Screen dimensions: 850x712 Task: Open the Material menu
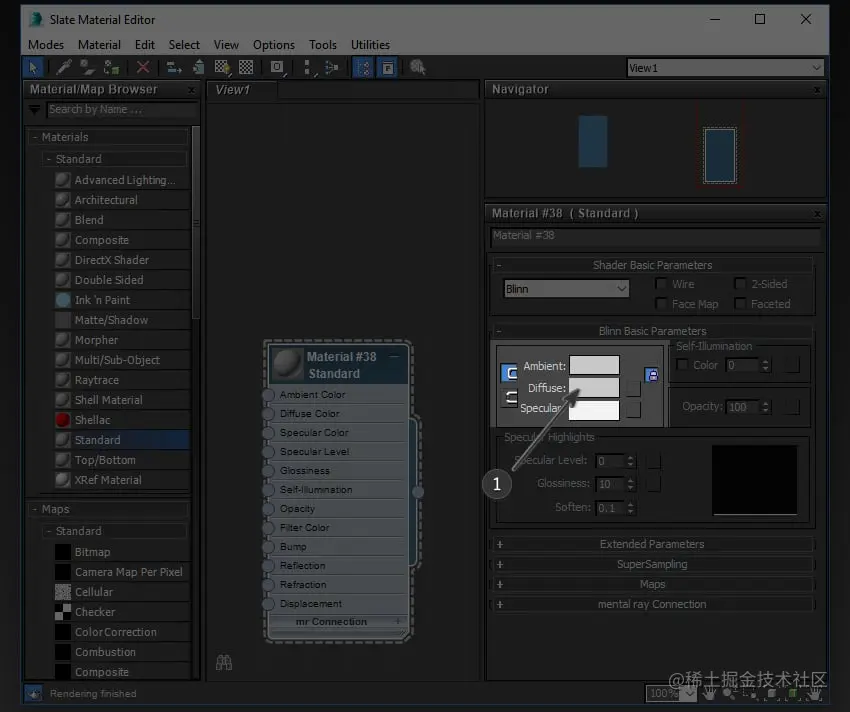[99, 44]
